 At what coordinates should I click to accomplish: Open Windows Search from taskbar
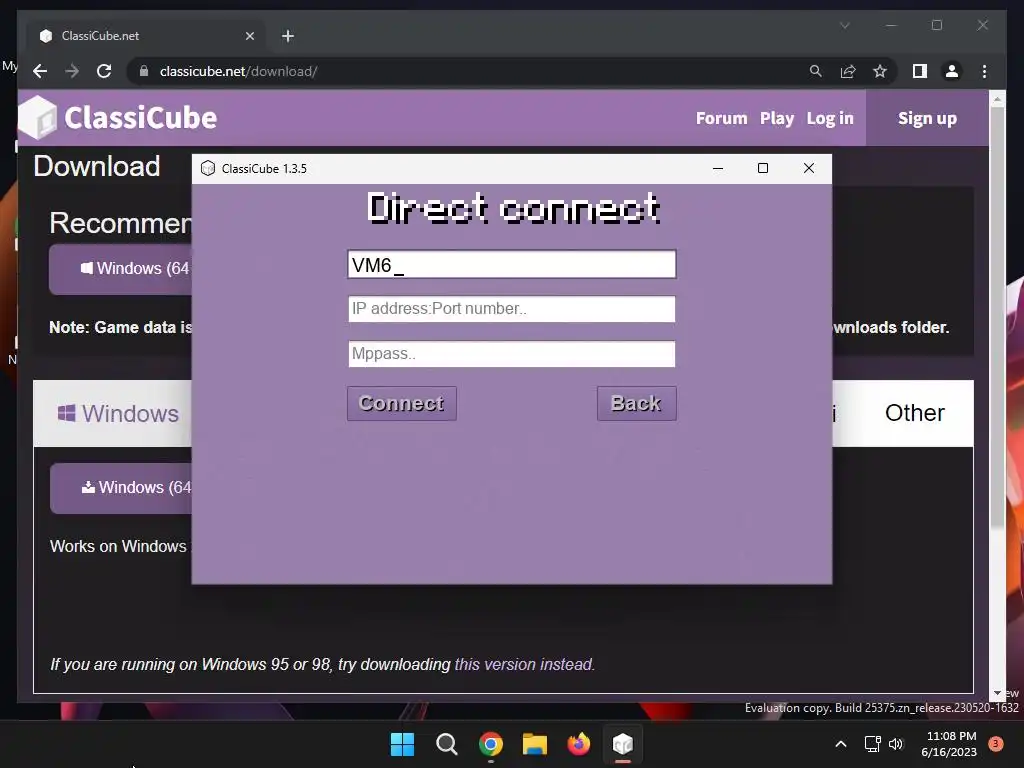coord(447,744)
